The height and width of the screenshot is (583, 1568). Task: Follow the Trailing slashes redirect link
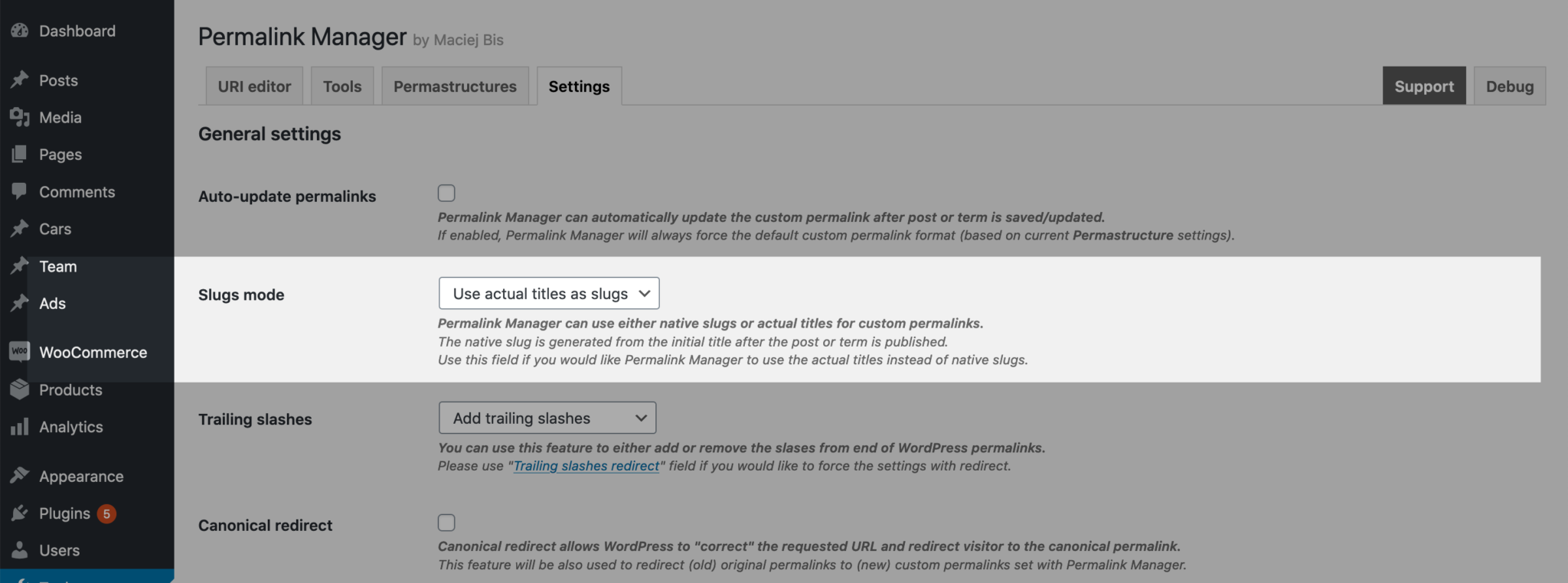click(586, 466)
